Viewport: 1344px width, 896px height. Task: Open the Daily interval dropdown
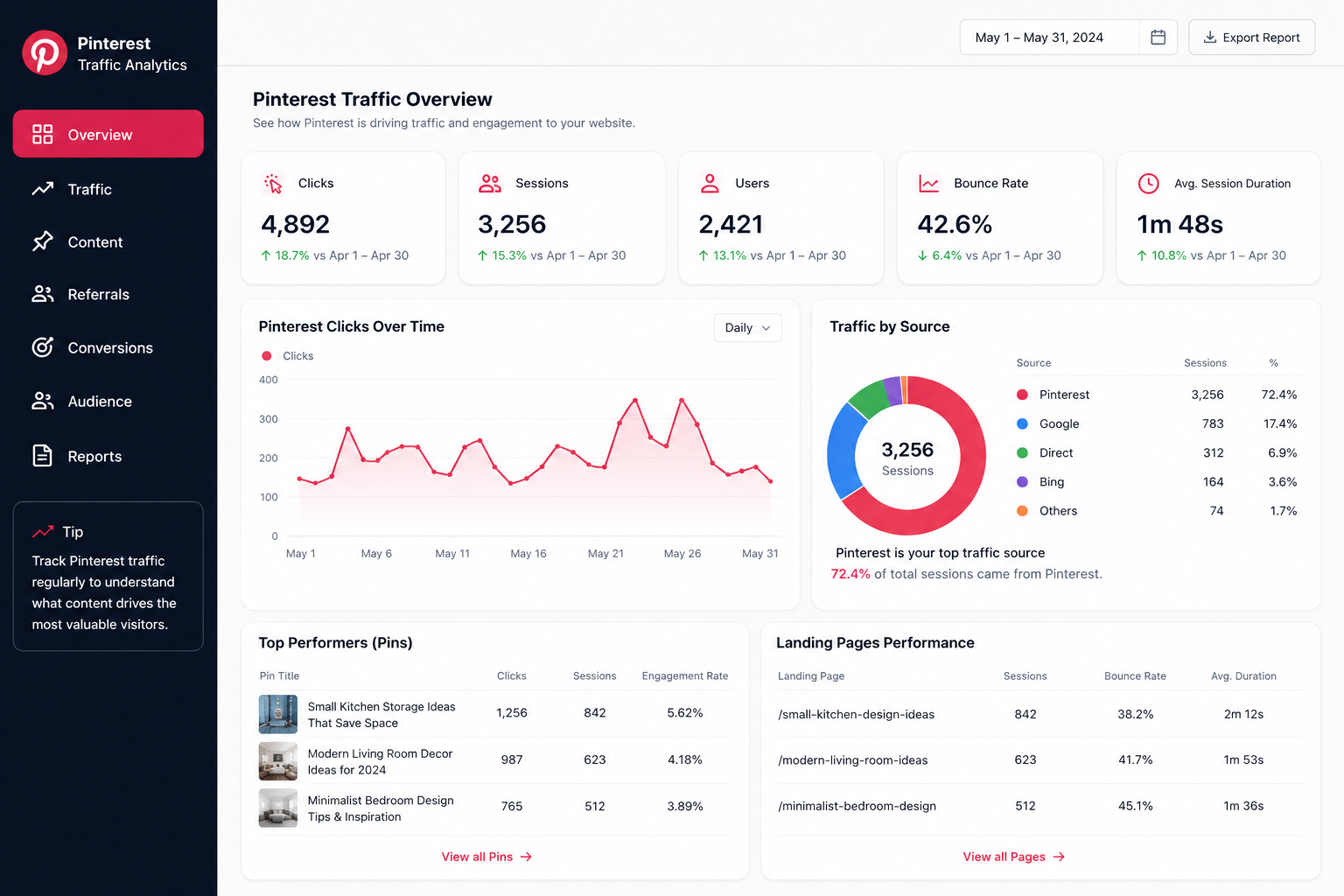[x=747, y=327]
